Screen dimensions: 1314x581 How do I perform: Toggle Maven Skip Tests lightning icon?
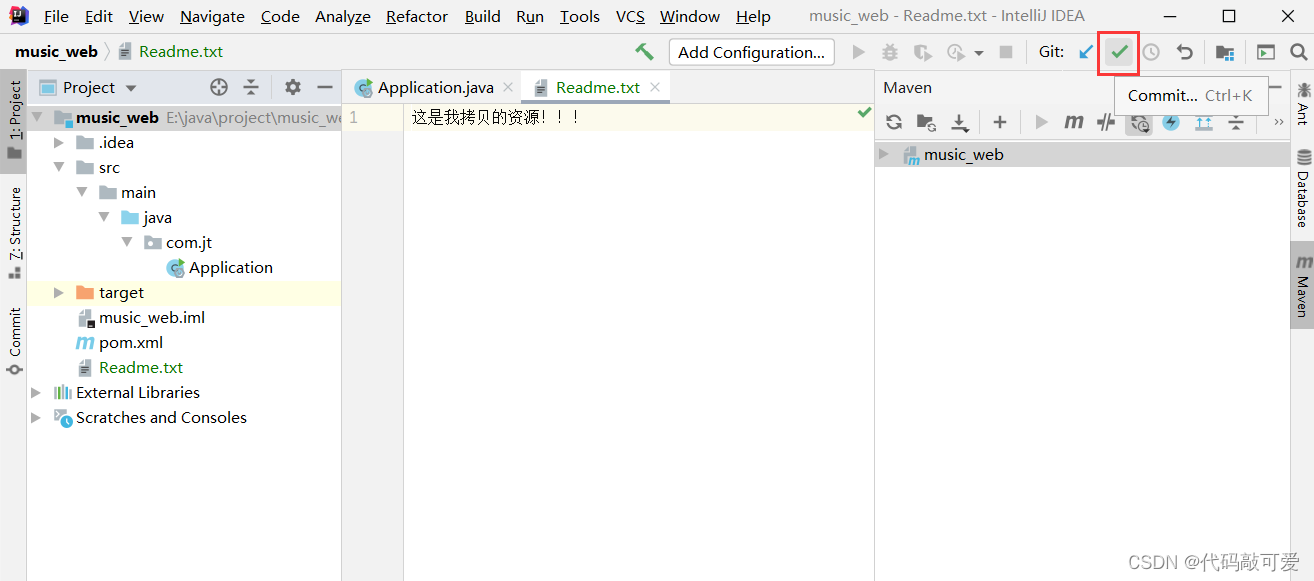coord(1171,122)
